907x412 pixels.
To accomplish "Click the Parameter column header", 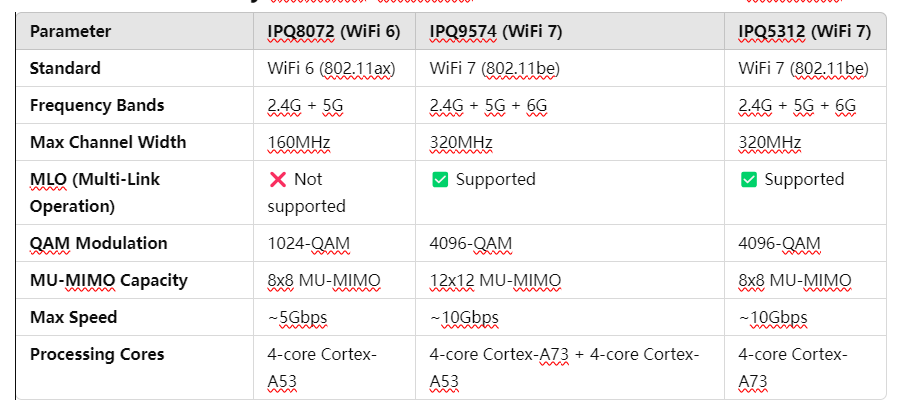I will click(x=70, y=31).
